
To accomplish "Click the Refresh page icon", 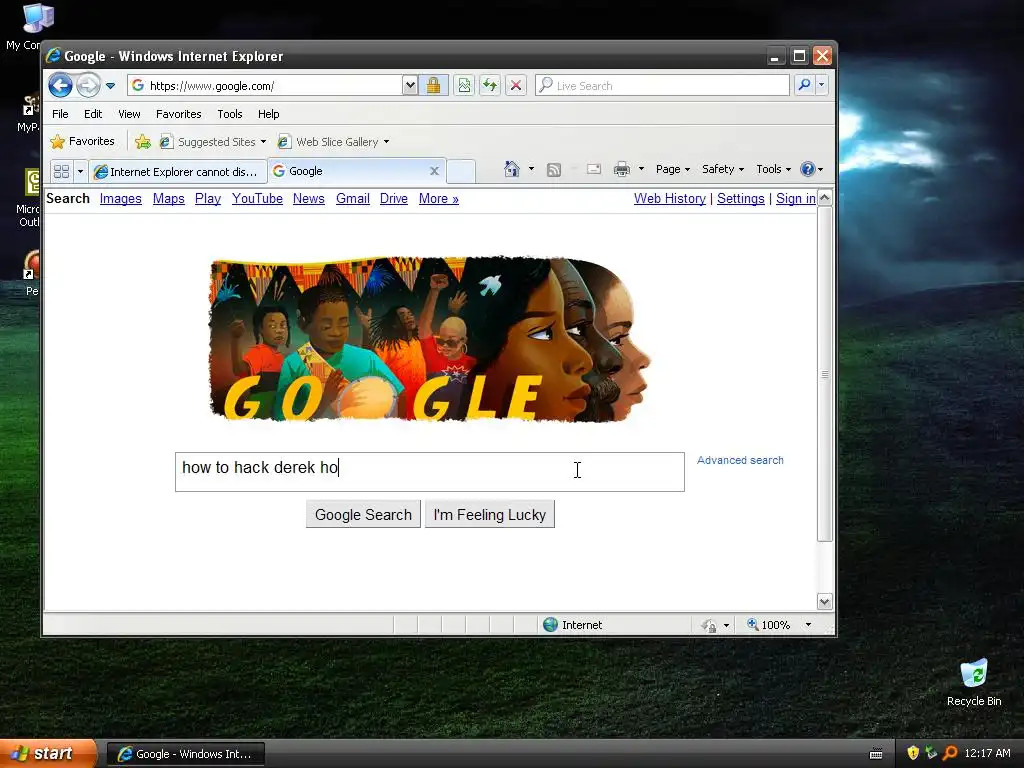I will click(x=490, y=86).
